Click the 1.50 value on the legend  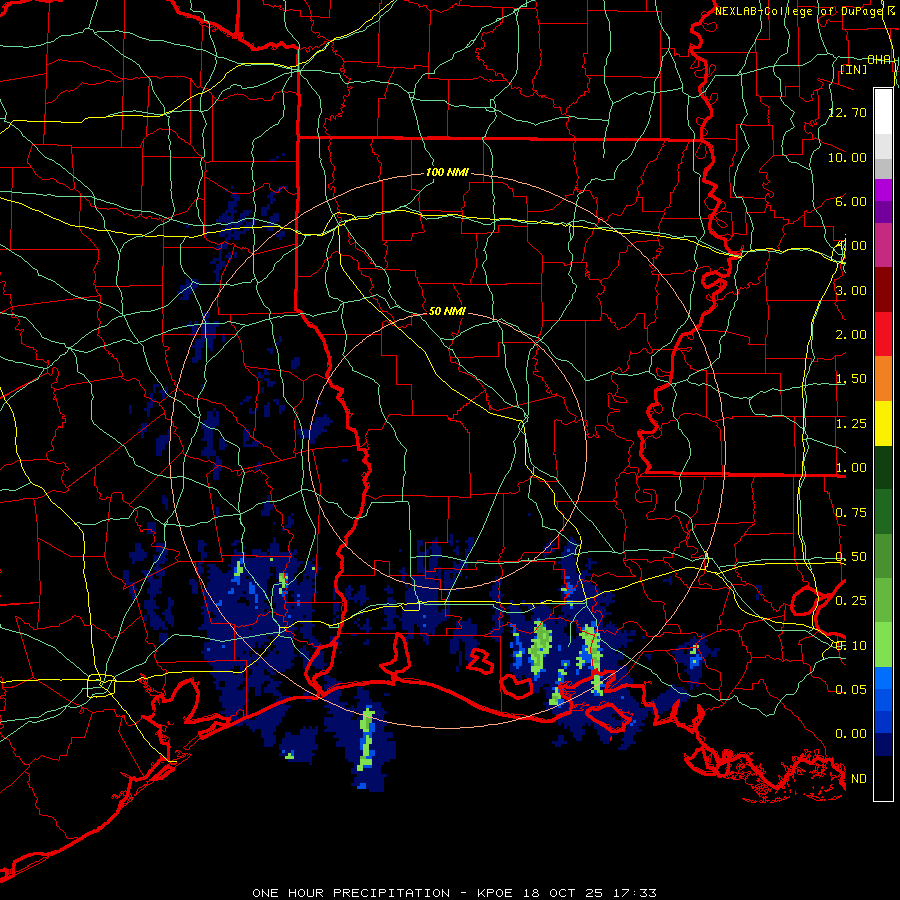pyautogui.click(x=851, y=379)
